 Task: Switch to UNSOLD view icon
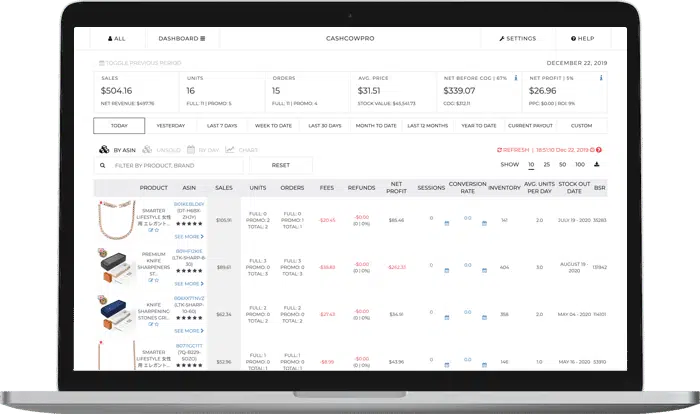coord(147,149)
